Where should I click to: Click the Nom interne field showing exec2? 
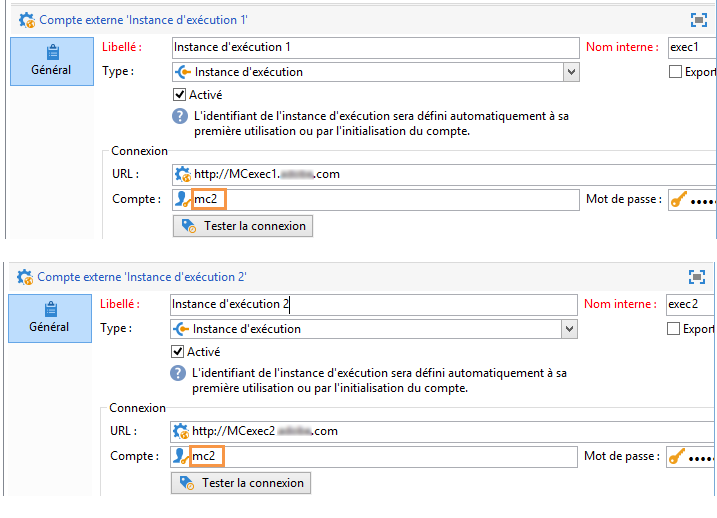click(x=690, y=304)
